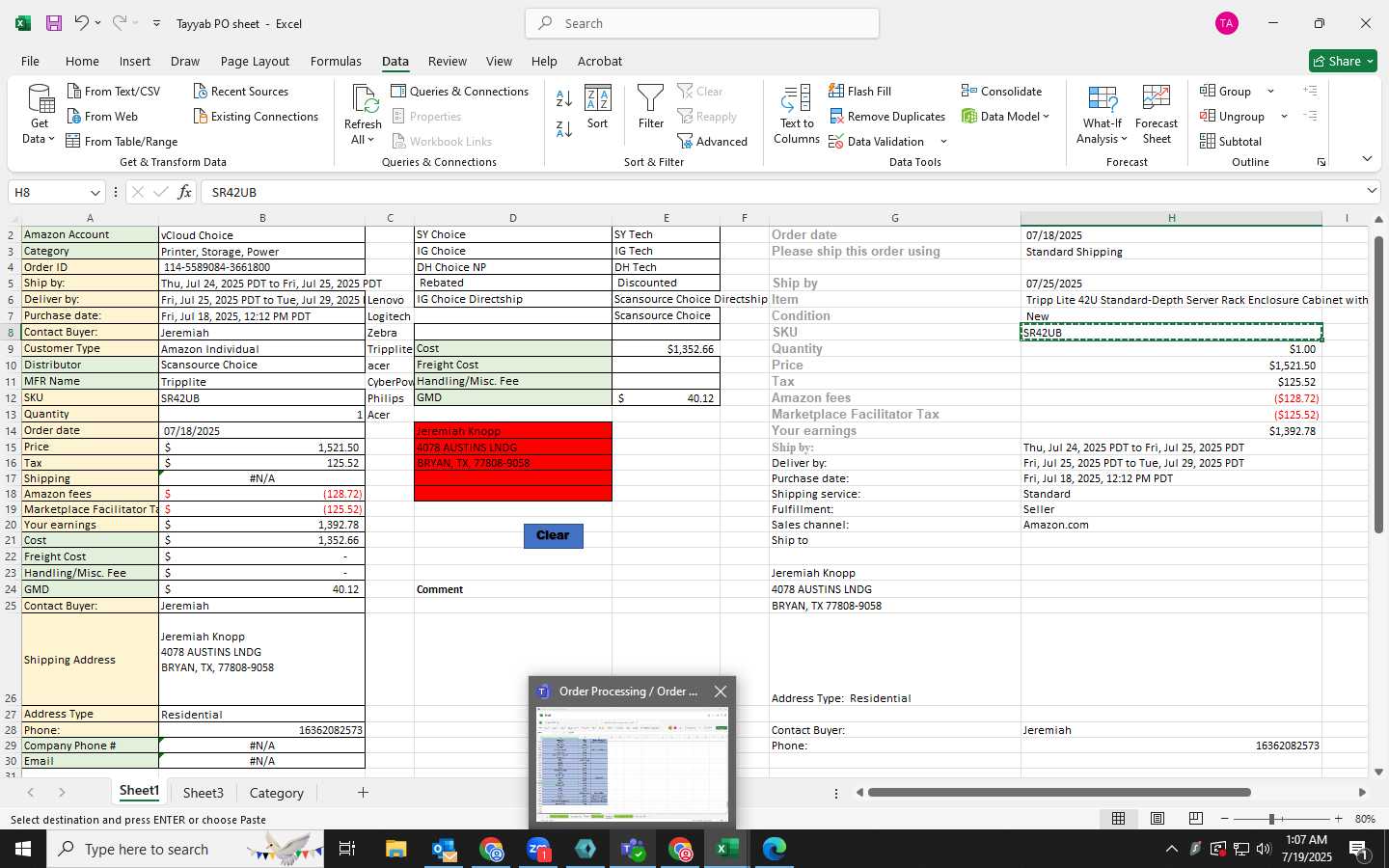The image size is (1389, 868).
Task: Sort Z to A descending icon
Action: [x=564, y=128]
